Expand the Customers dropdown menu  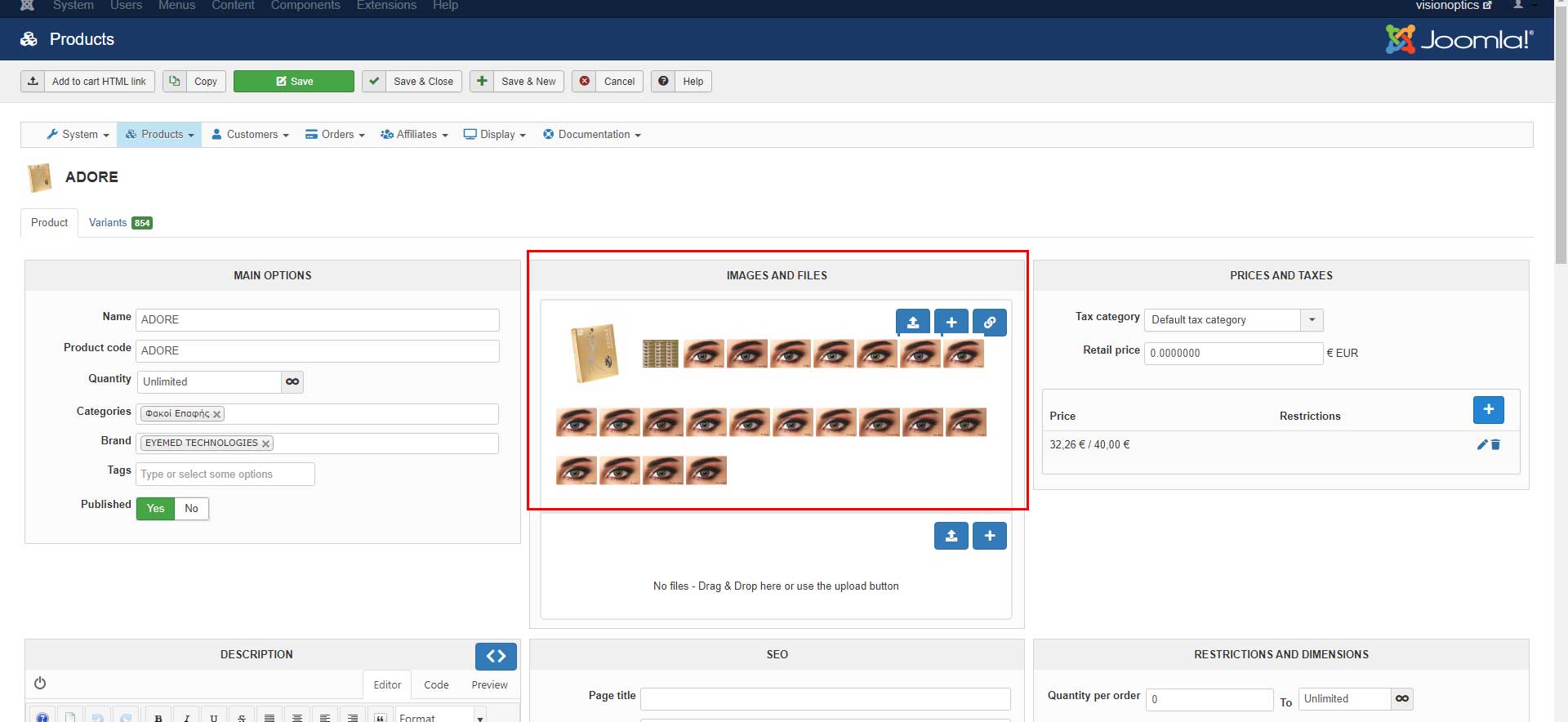click(x=250, y=135)
